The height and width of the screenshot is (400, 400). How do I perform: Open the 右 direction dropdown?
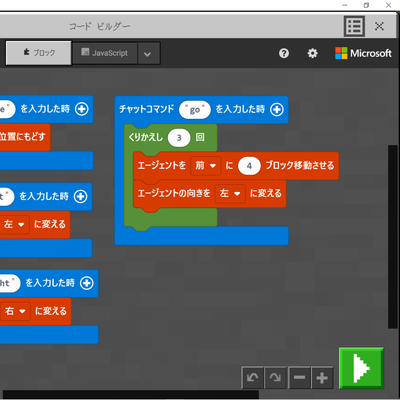pos(15,311)
